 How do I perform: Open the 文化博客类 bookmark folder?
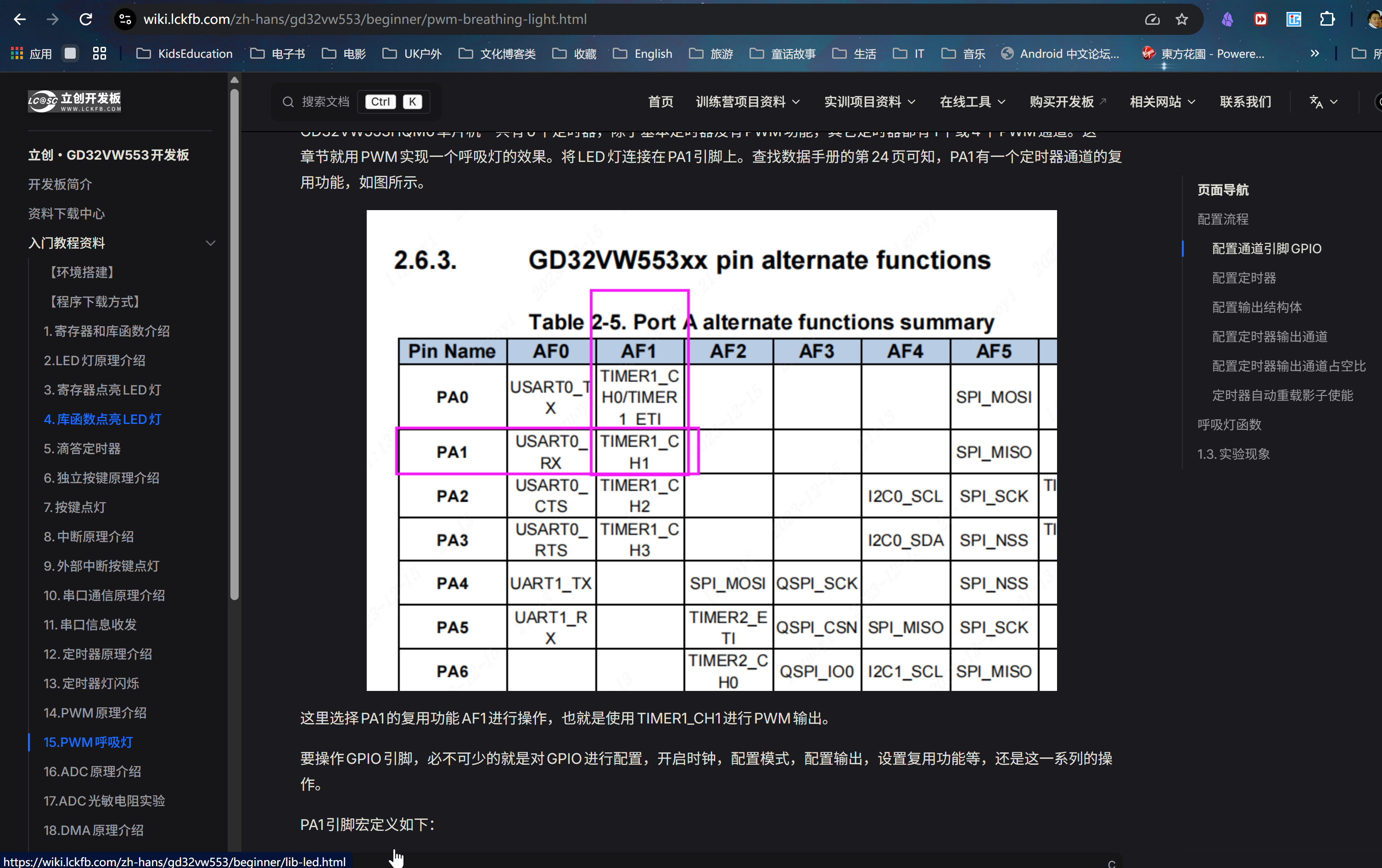[x=497, y=53]
